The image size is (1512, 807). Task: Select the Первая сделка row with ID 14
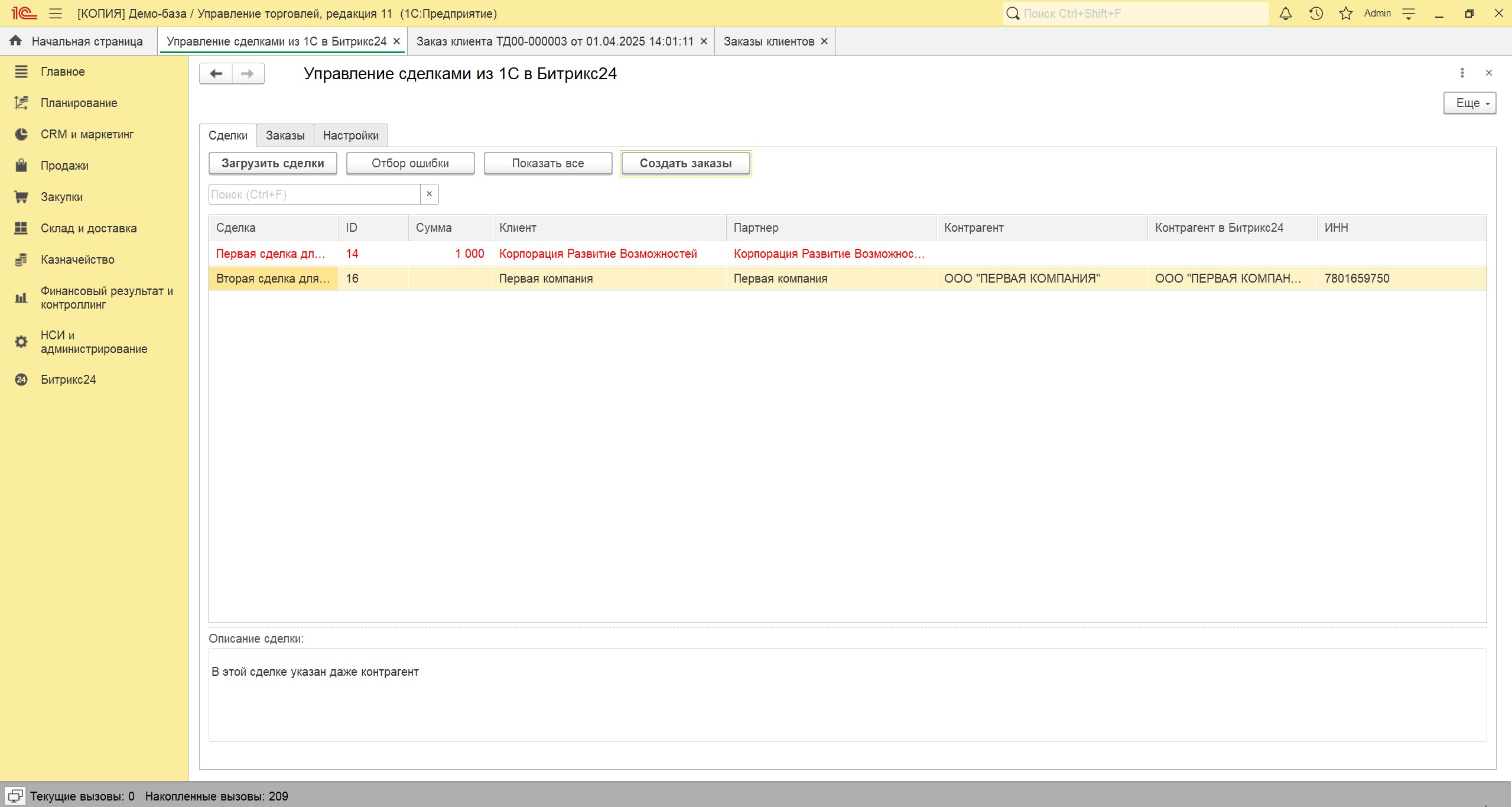(x=271, y=254)
